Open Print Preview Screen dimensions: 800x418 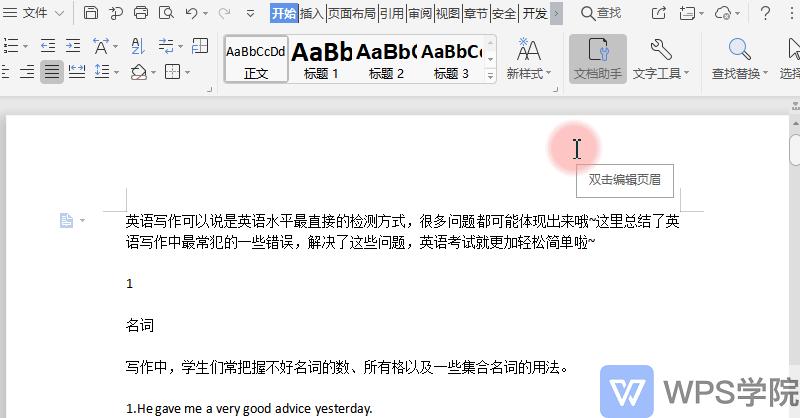point(166,13)
